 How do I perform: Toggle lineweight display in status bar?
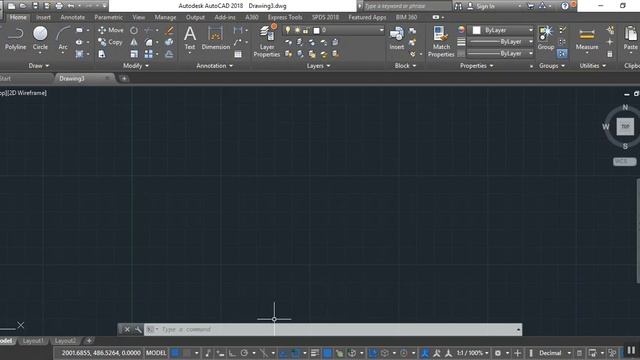pos(315,353)
